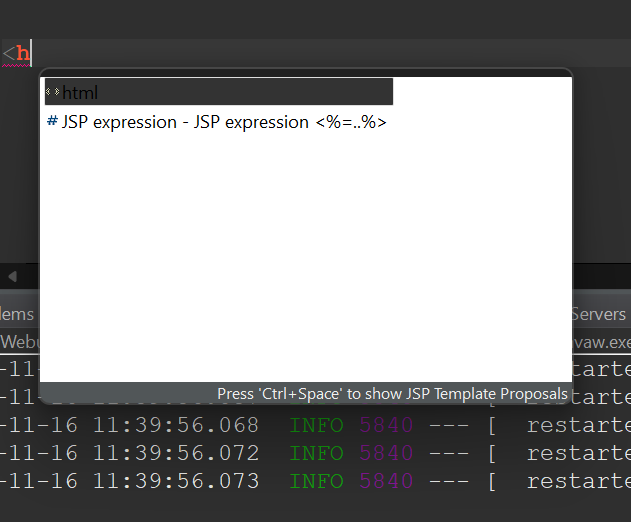
Task: Click the console title starting with Webu
Action: pos(18,342)
